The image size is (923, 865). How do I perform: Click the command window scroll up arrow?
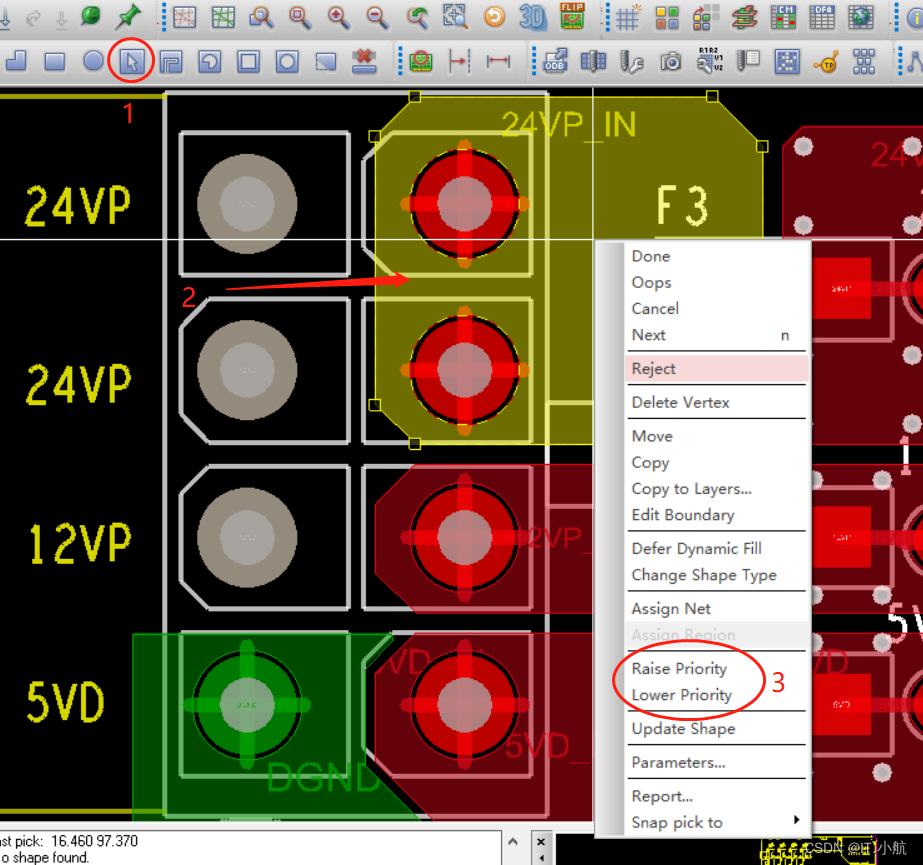[x=513, y=840]
